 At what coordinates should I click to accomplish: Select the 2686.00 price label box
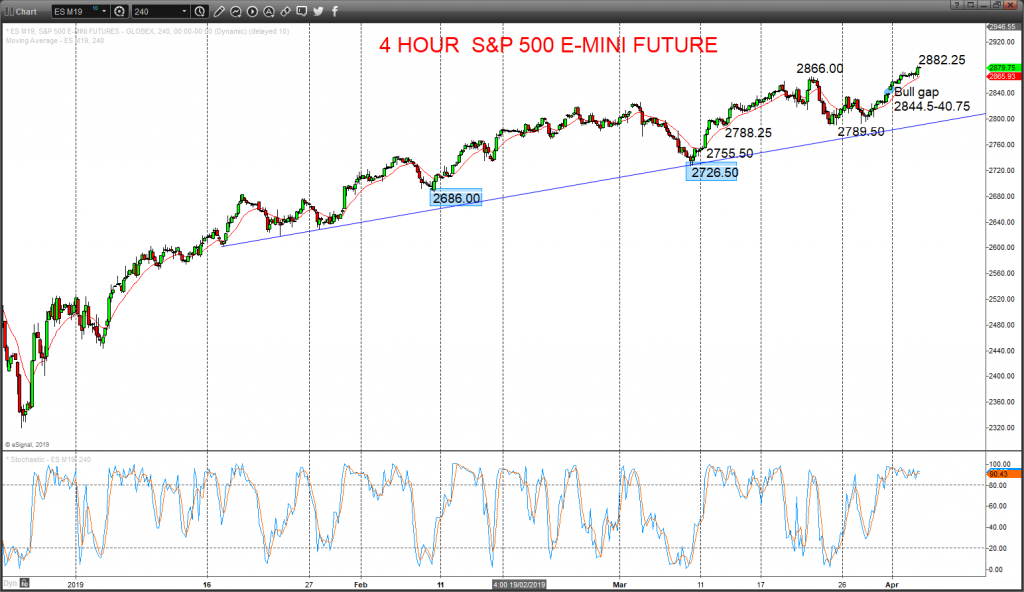coord(456,198)
